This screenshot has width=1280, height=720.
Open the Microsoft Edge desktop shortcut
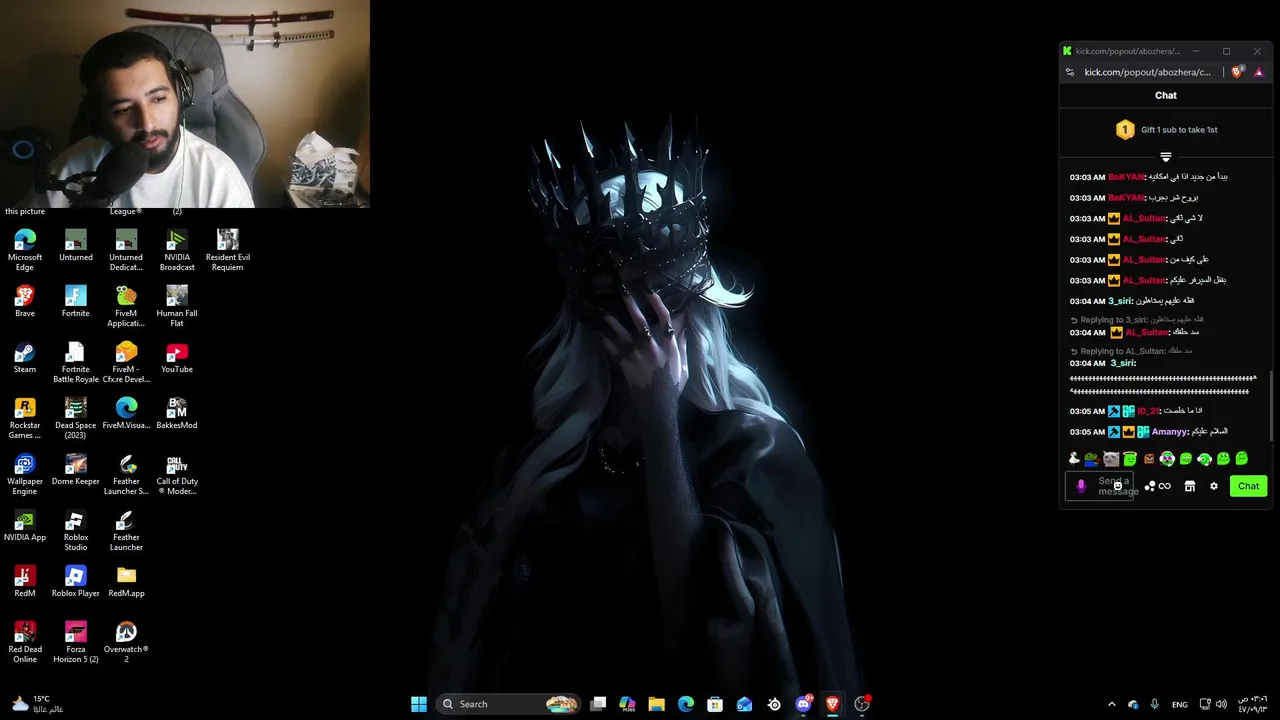(25, 250)
